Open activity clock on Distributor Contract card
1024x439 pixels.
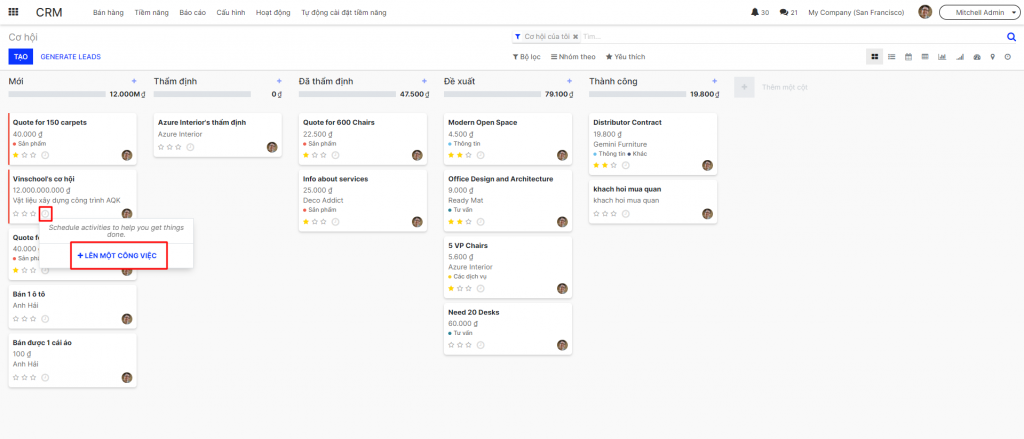625,165
